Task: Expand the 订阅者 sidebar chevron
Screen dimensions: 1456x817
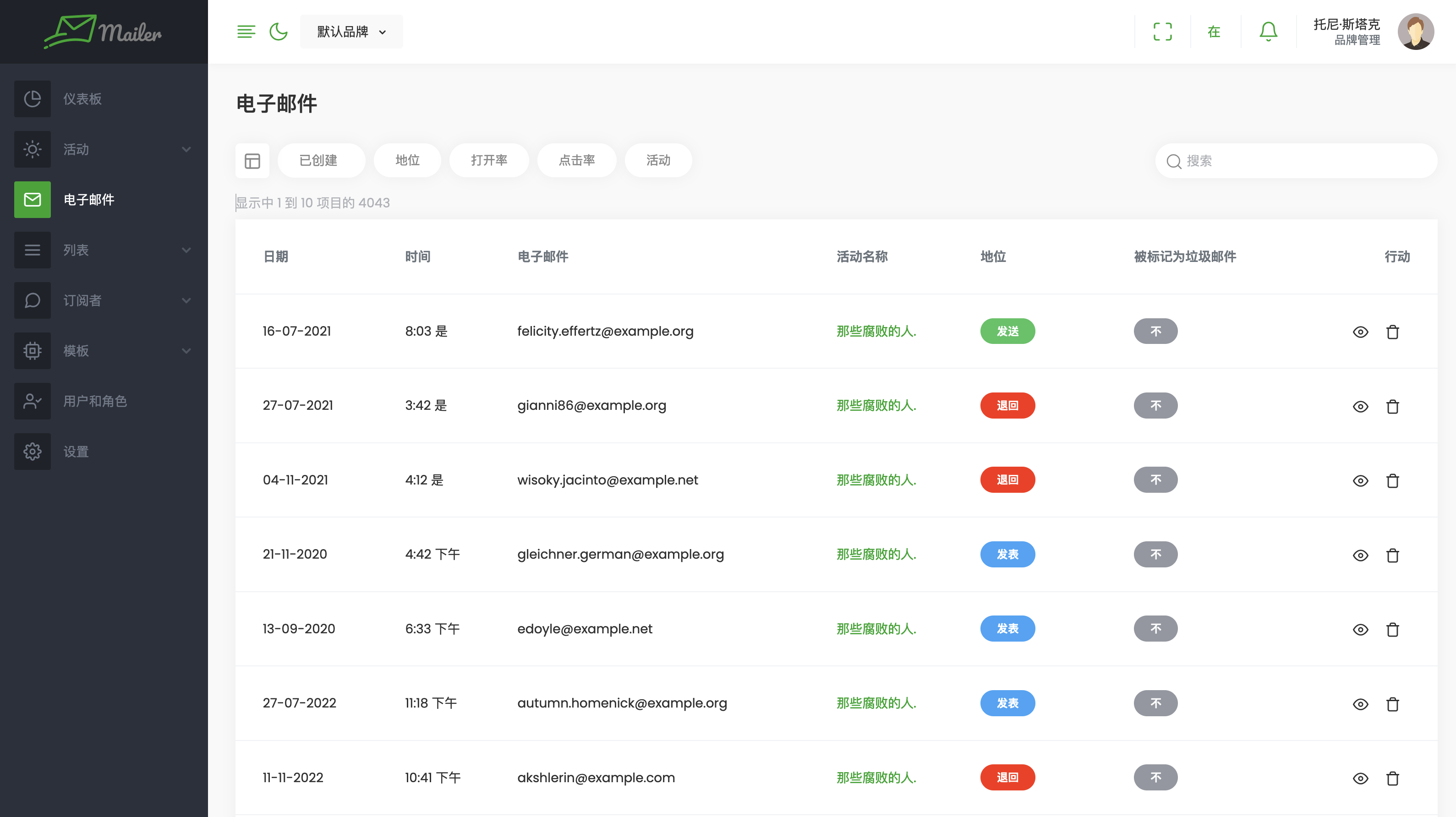Action: (x=186, y=300)
